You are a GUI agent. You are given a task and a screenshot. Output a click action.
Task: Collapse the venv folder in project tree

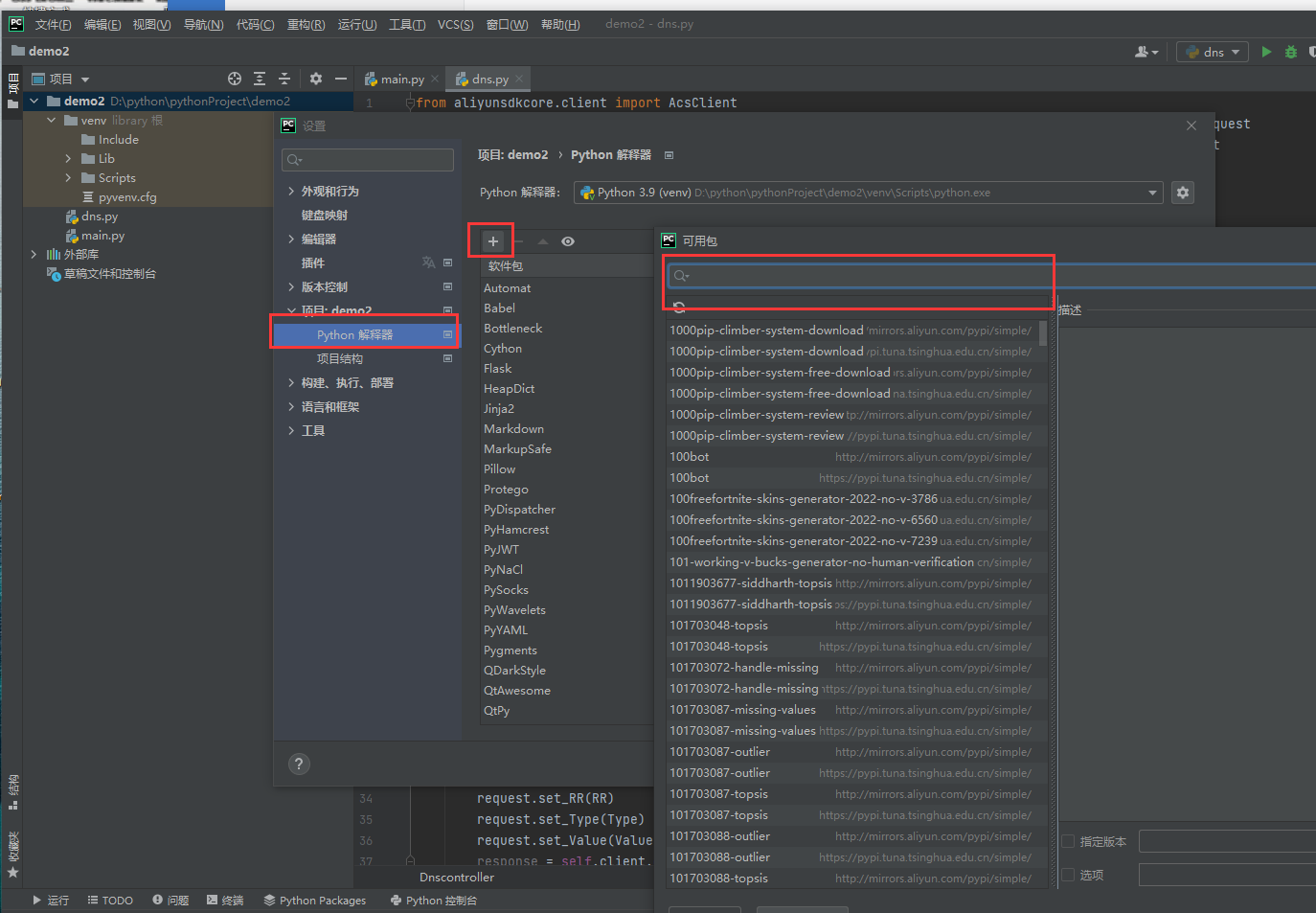(52, 121)
